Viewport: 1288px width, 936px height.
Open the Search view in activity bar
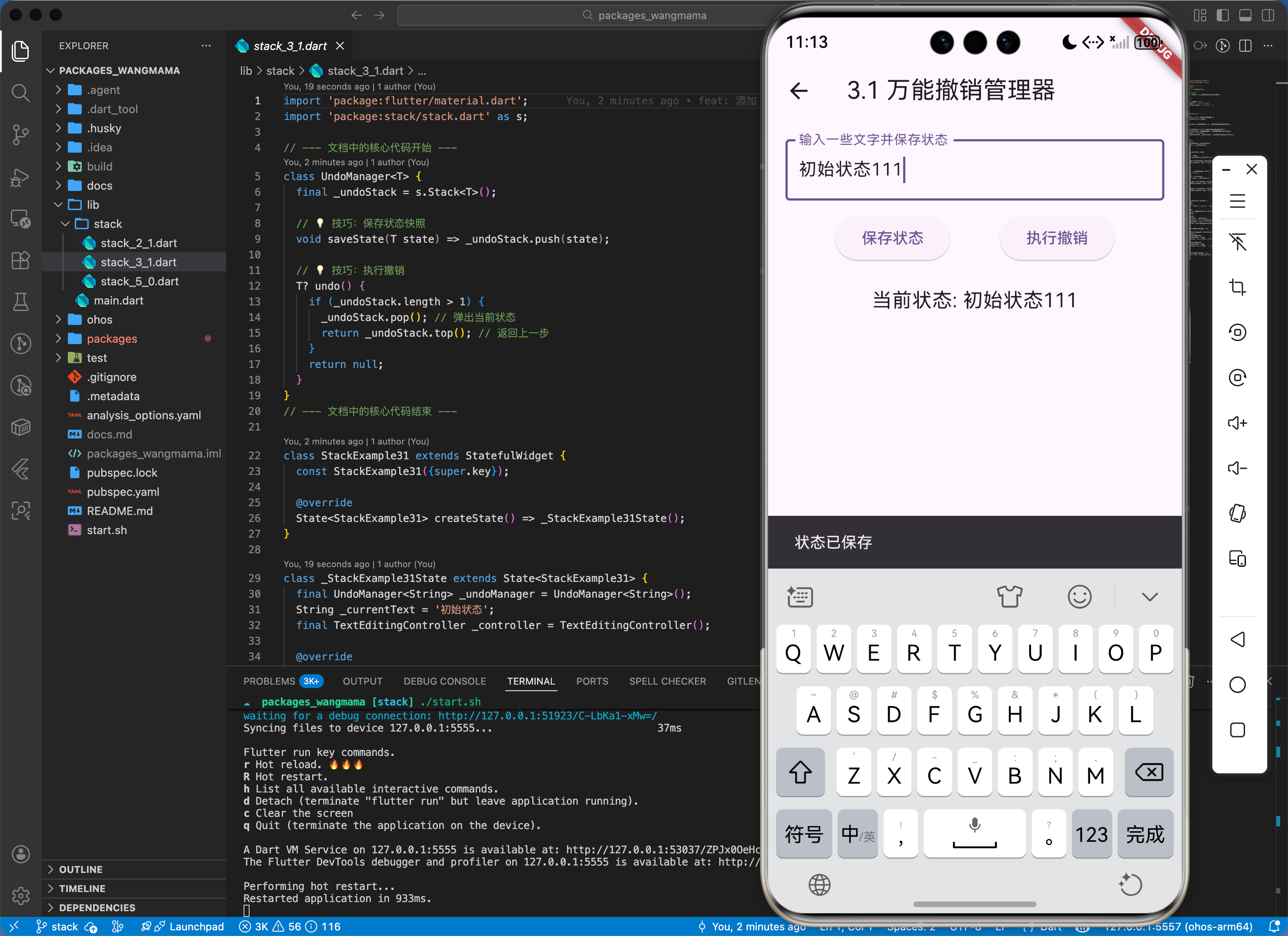coord(20,93)
